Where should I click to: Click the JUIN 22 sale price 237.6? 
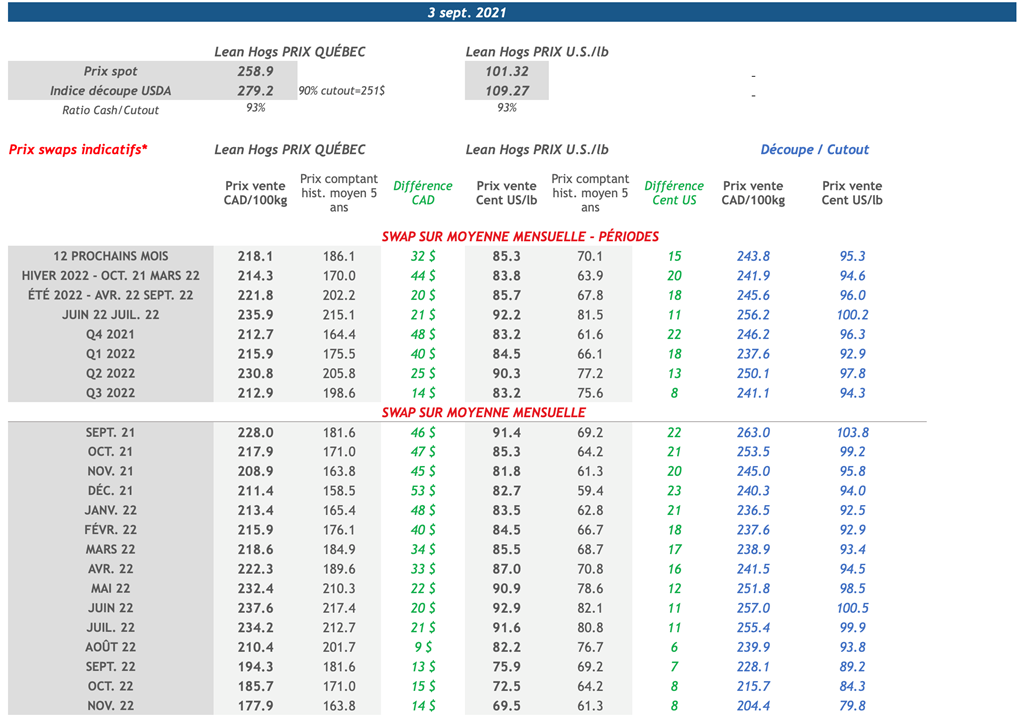[x=255, y=608]
